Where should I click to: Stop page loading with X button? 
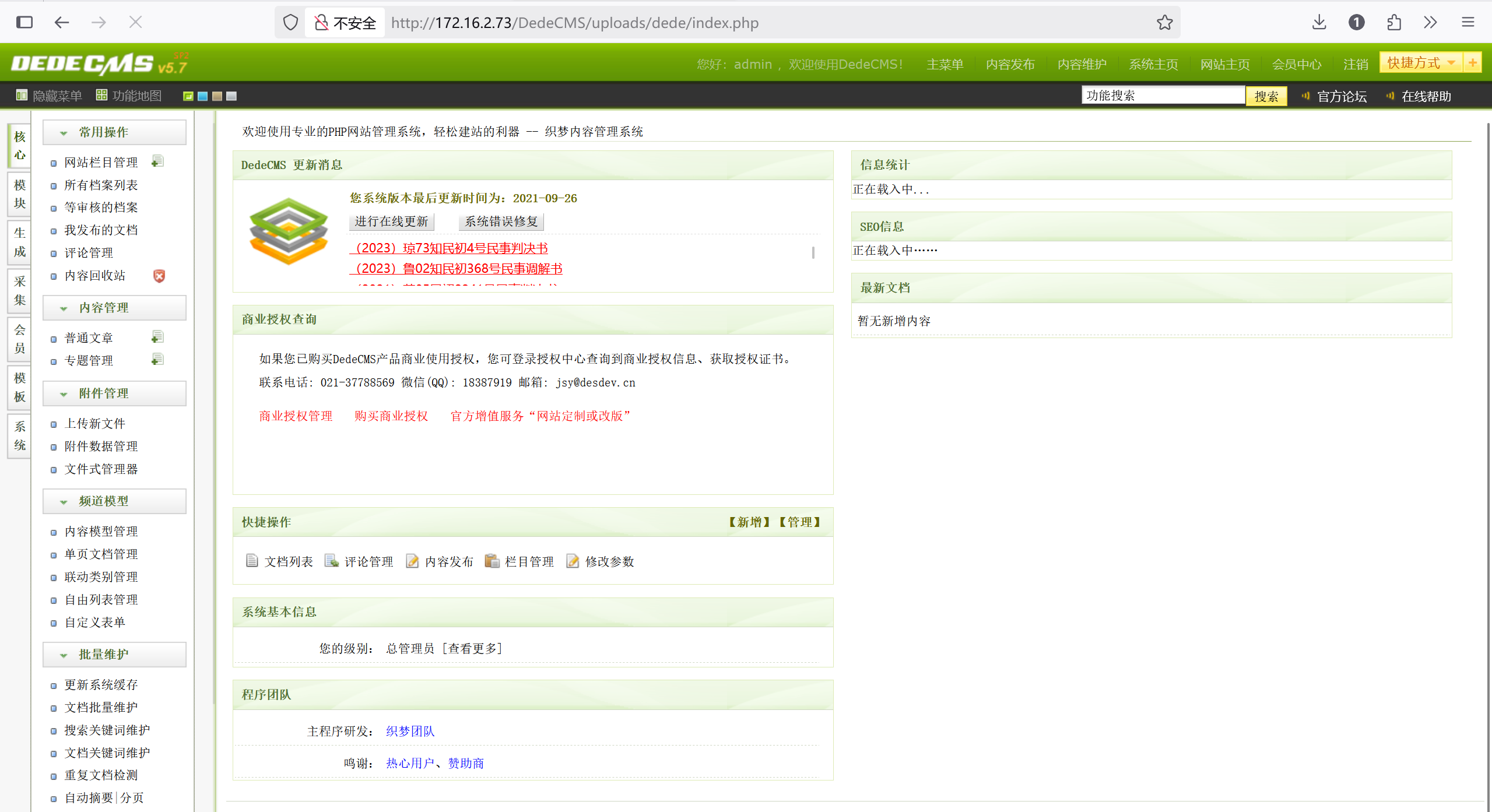click(x=135, y=23)
